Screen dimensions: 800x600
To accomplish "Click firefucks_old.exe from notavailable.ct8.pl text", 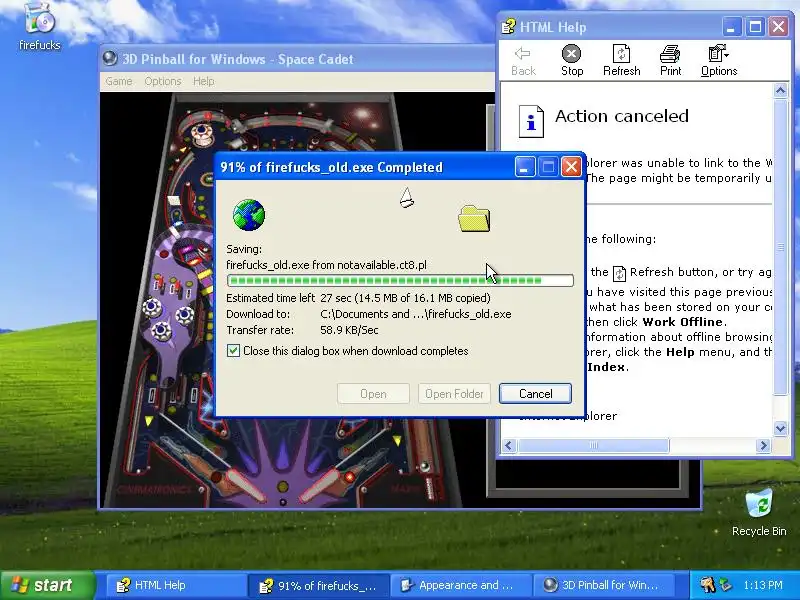I will tap(327, 265).
